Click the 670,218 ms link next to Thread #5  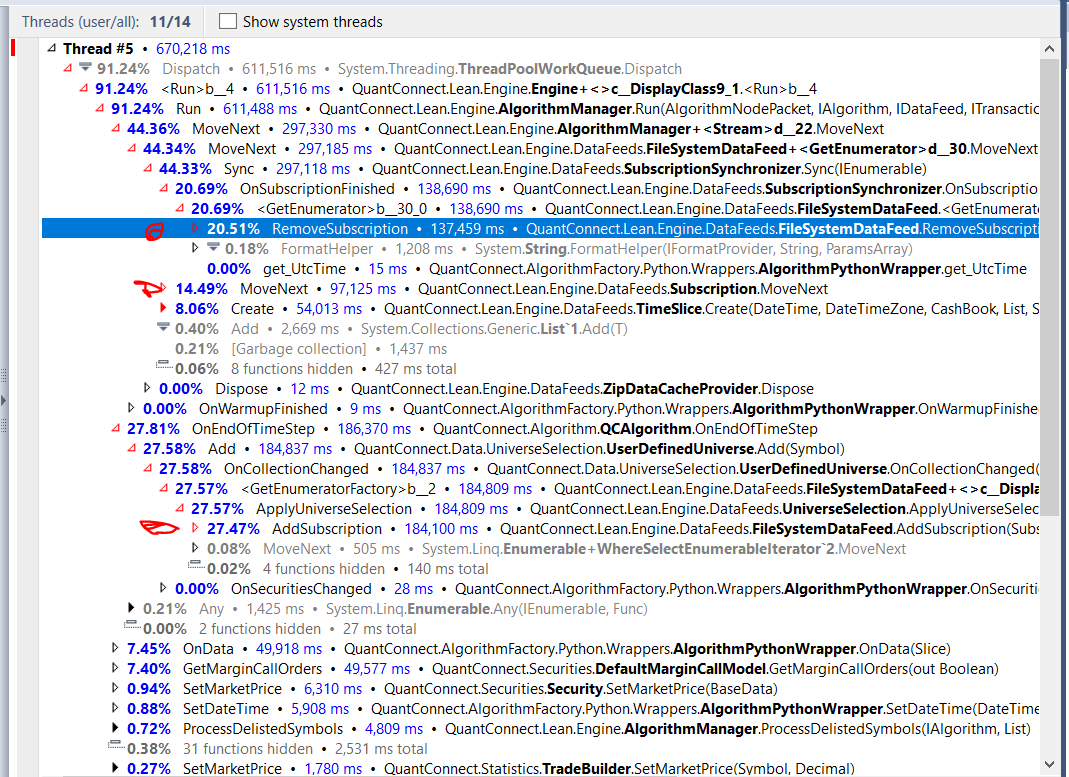pos(193,48)
